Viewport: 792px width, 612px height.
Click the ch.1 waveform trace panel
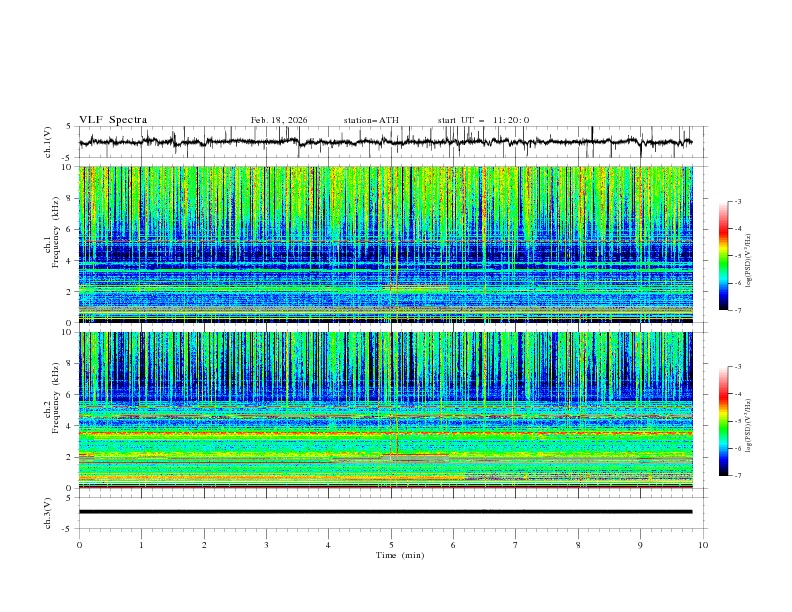(x=392, y=142)
